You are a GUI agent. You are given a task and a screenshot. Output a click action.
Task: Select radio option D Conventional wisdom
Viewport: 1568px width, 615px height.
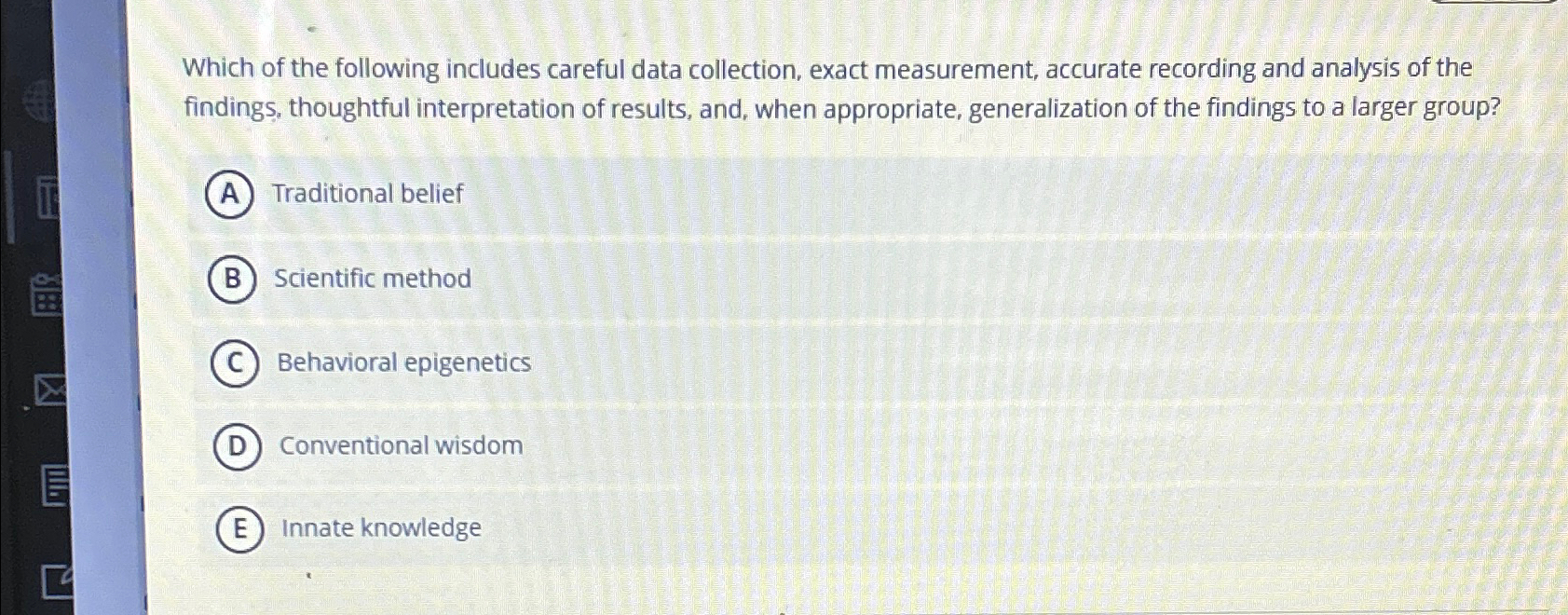[x=238, y=445]
